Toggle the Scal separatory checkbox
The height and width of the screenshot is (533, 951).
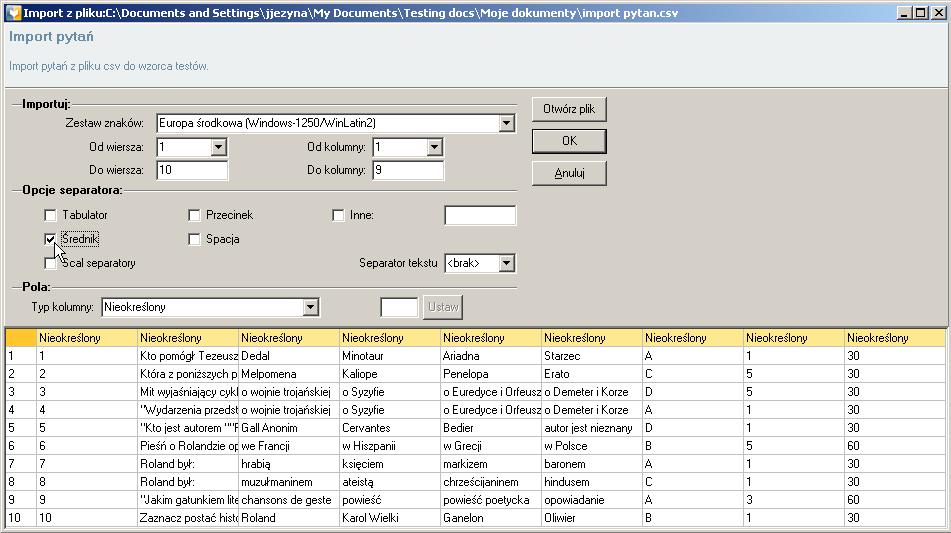pos(50,263)
